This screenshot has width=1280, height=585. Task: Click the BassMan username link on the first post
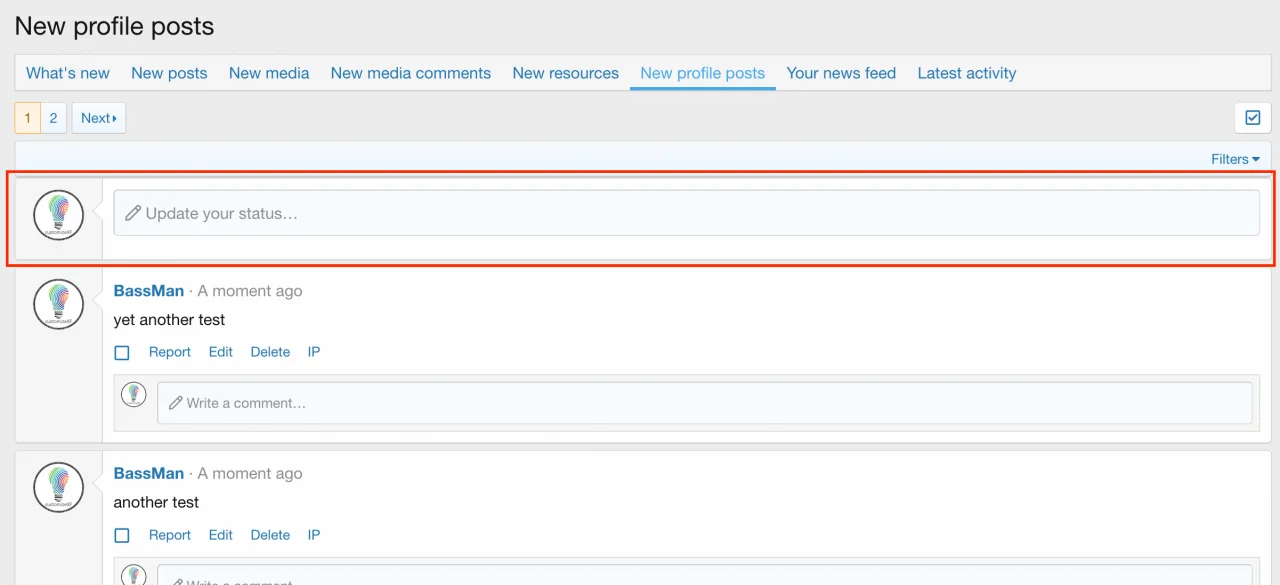[x=148, y=290]
